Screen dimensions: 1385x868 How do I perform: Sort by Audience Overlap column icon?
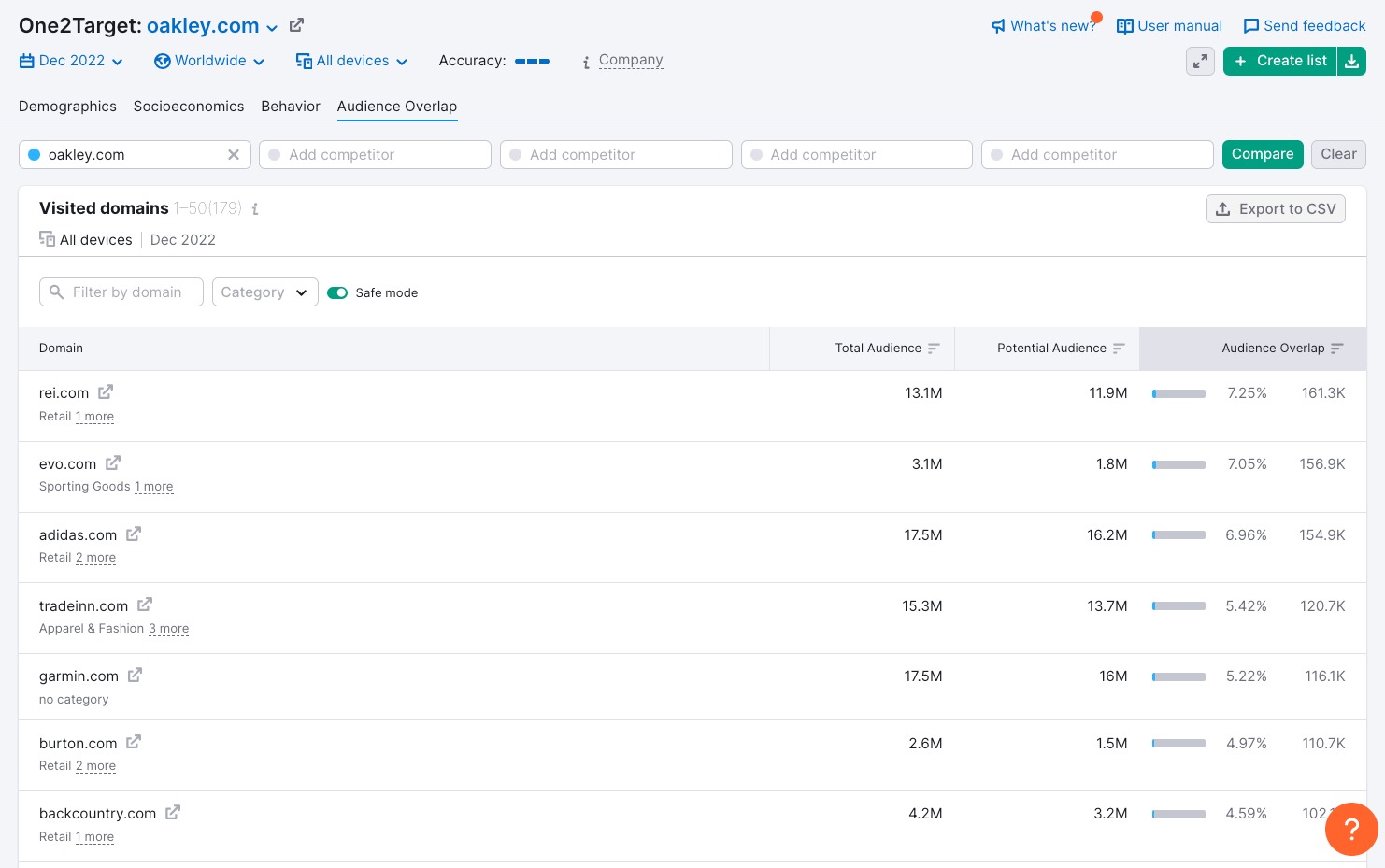point(1337,349)
